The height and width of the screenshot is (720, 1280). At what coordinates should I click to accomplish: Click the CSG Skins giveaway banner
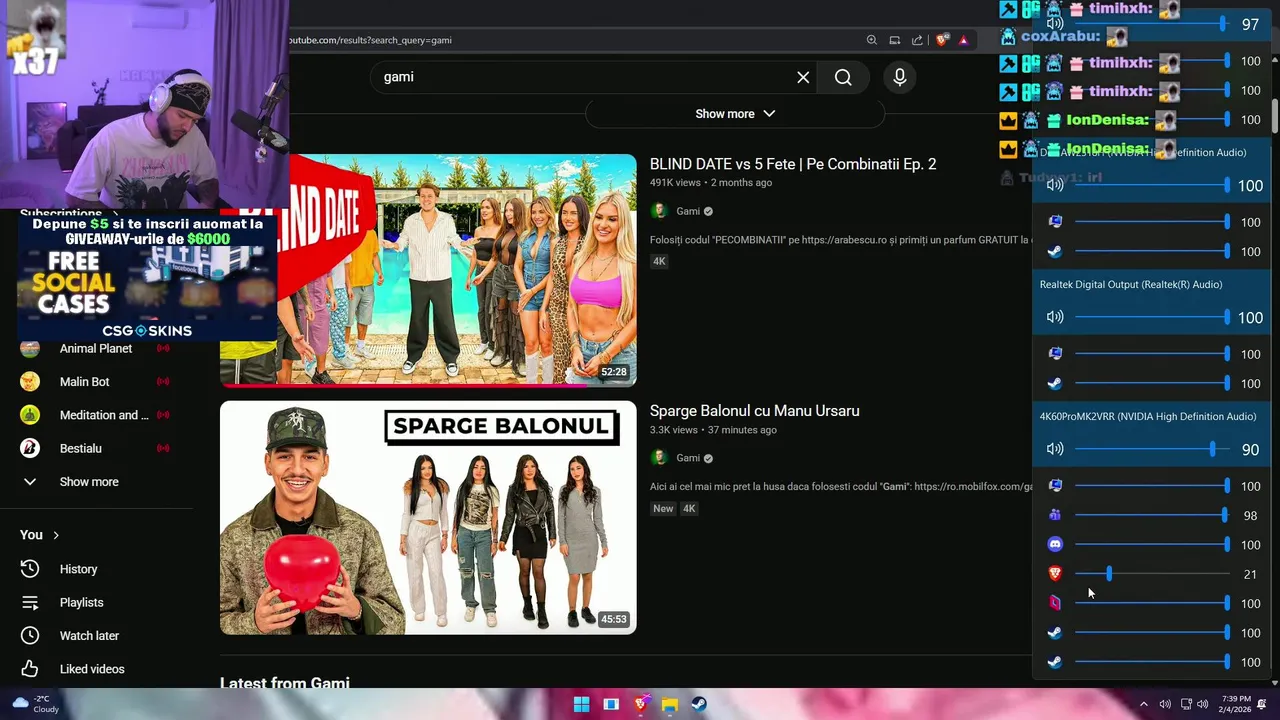147,277
